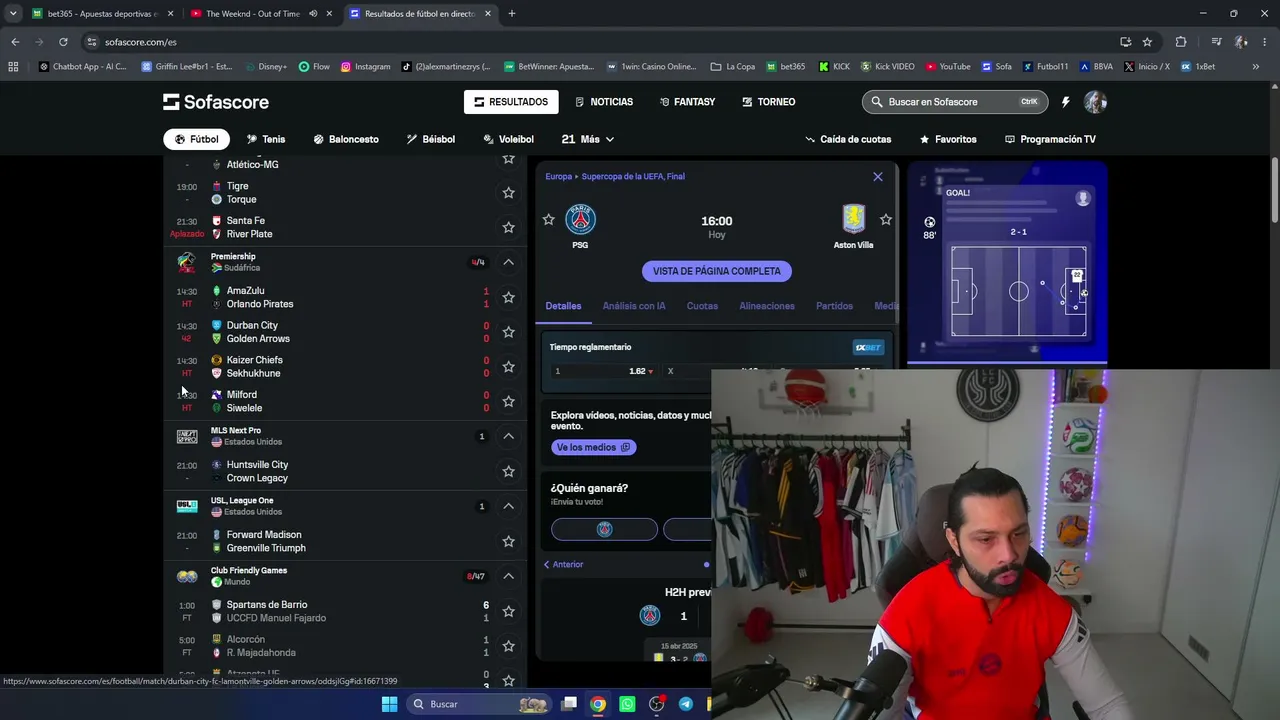The width and height of the screenshot is (1280, 720).
Task: Open the Instagram bookmark
Action: [366, 67]
